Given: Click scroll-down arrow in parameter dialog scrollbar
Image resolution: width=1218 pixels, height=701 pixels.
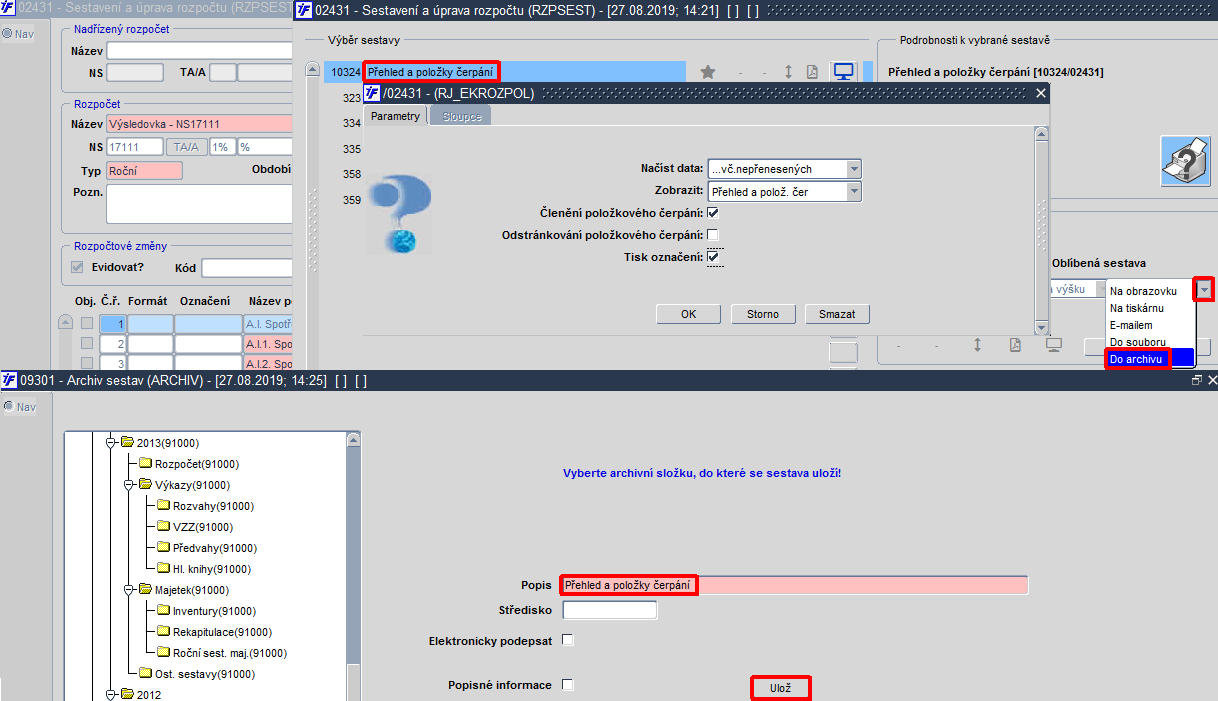Looking at the screenshot, I should (1042, 328).
